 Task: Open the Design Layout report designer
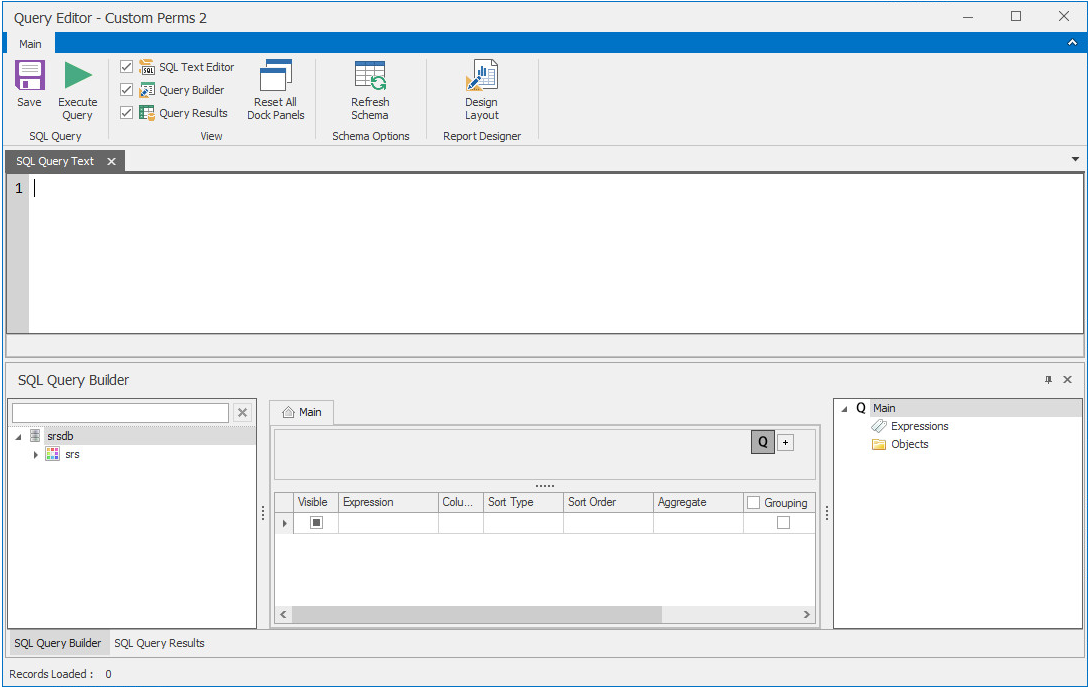coord(481,77)
